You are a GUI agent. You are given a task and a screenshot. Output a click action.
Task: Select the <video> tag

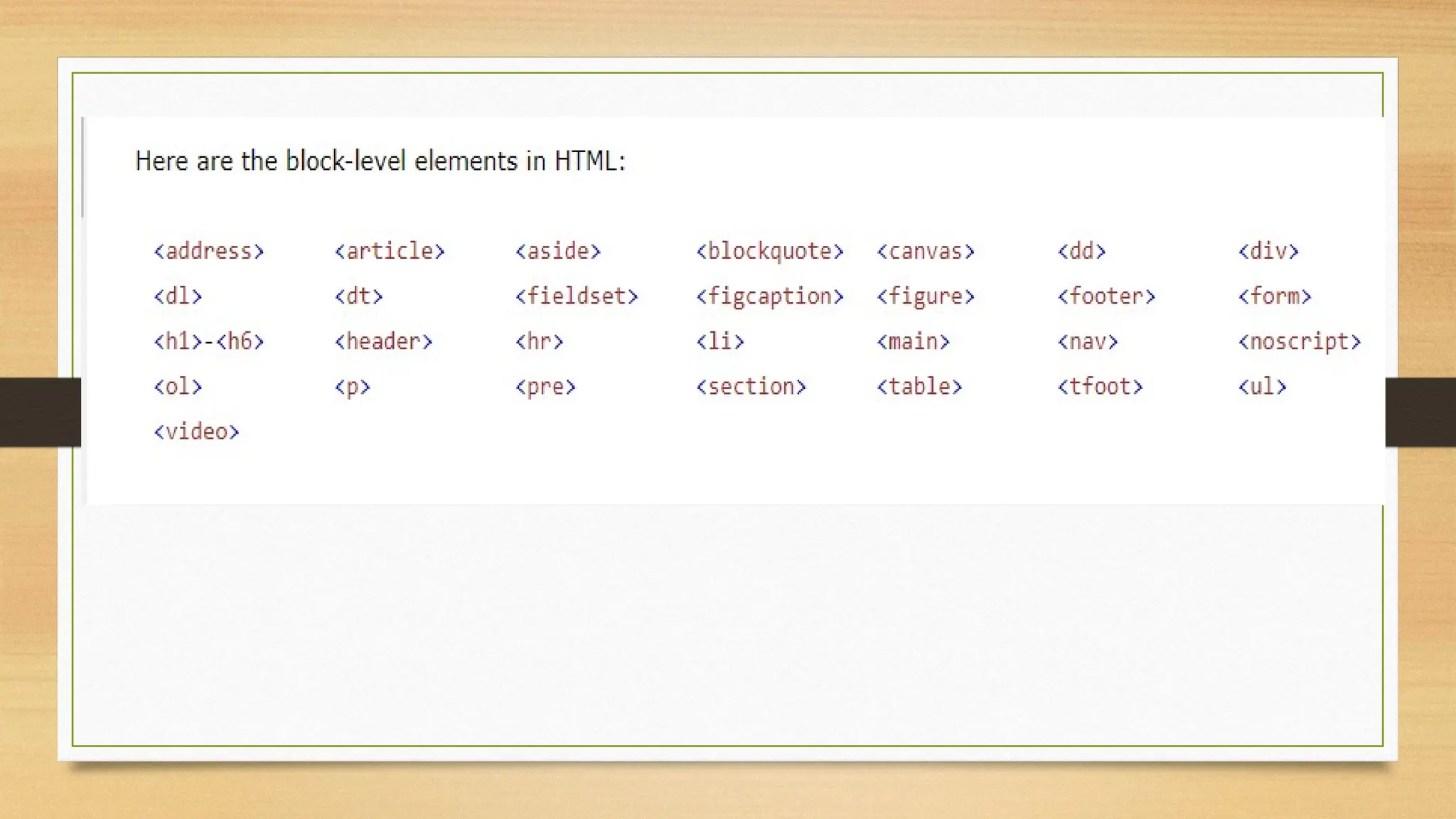tap(197, 432)
